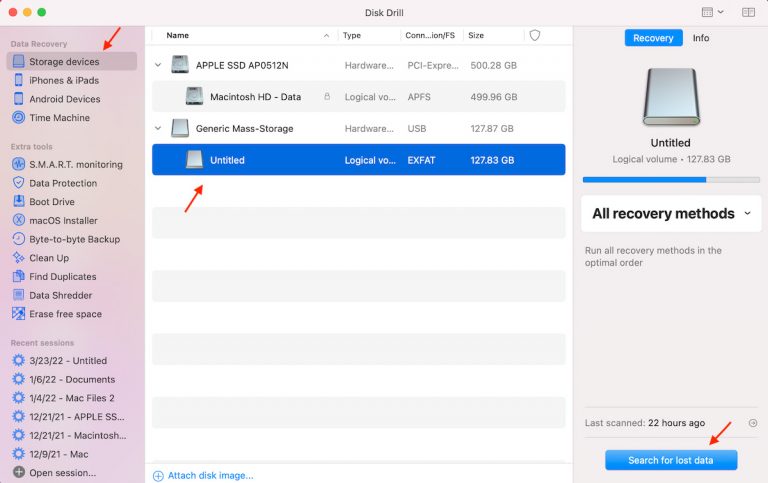Viewport: 768px width, 483px height.
Task: Click Last scanned: 22 hours ago text
Action: coord(645,423)
